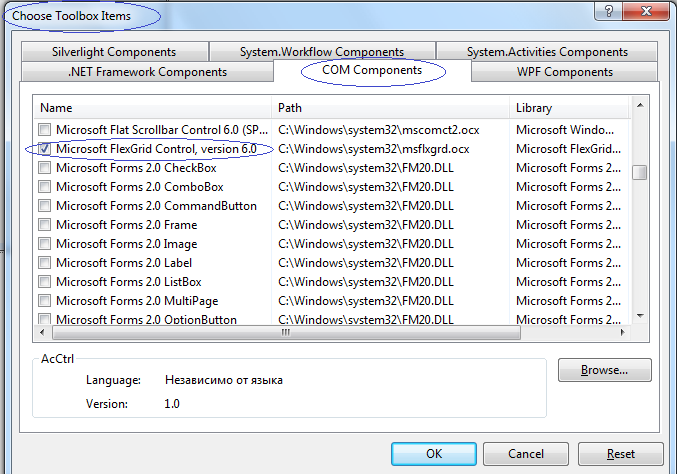The height and width of the screenshot is (474, 677).
Task: Sort the list by the Library column
Action: pos(569,107)
